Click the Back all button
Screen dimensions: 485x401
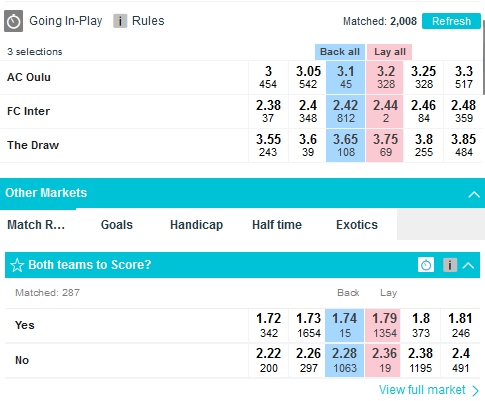coord(340,52)
